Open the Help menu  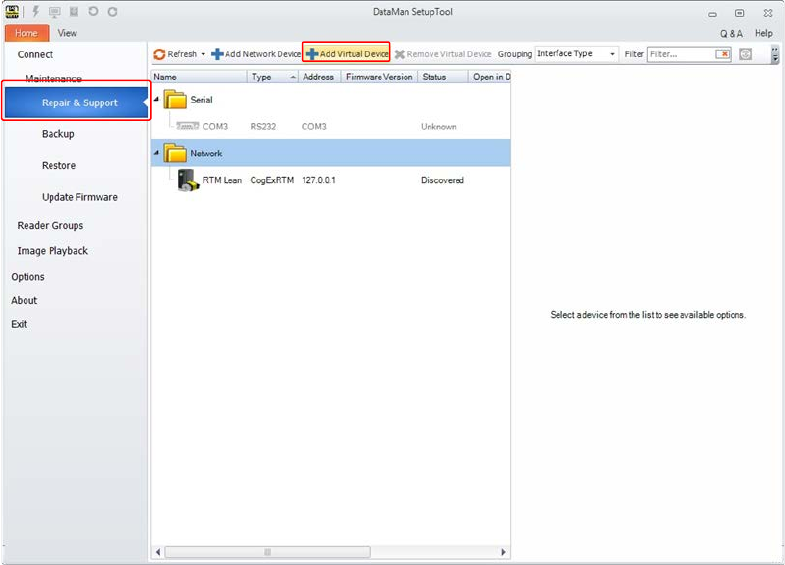pos(763,33)
